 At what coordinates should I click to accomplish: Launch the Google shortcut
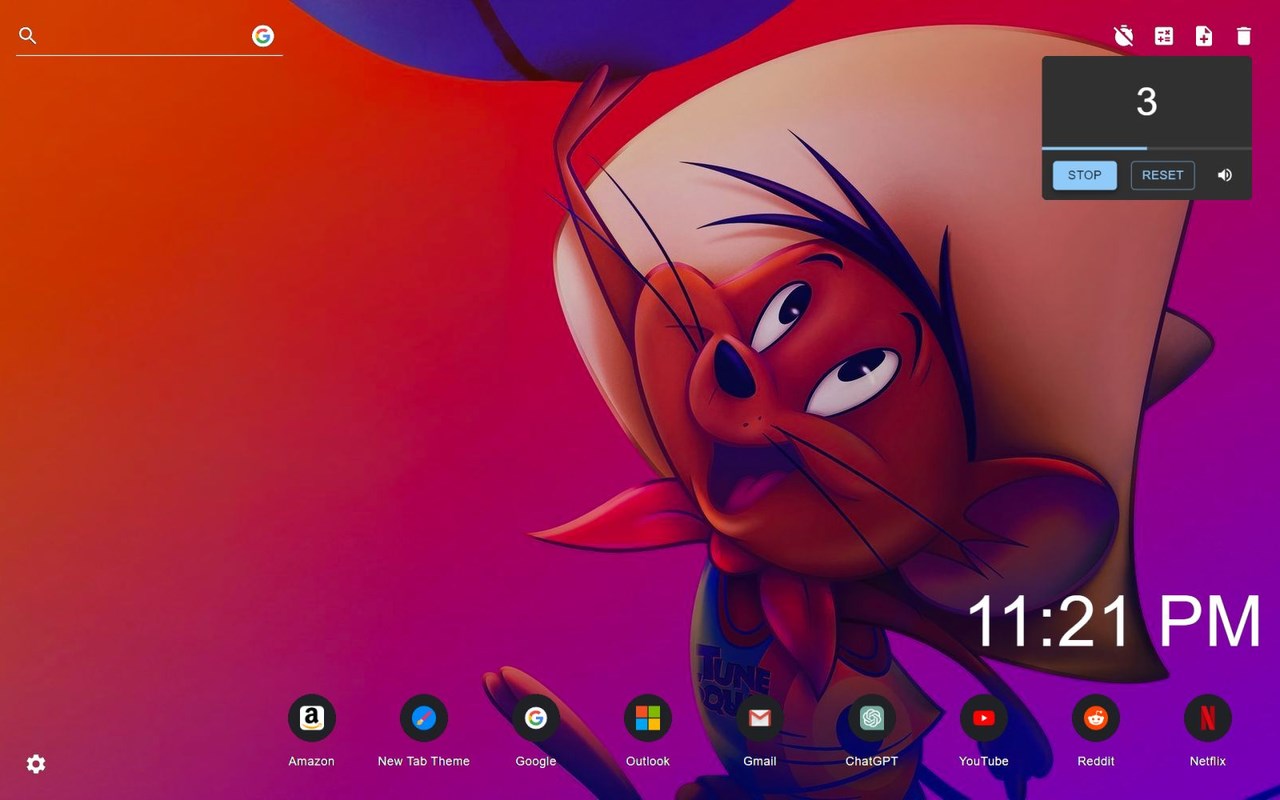coord(536,731)
